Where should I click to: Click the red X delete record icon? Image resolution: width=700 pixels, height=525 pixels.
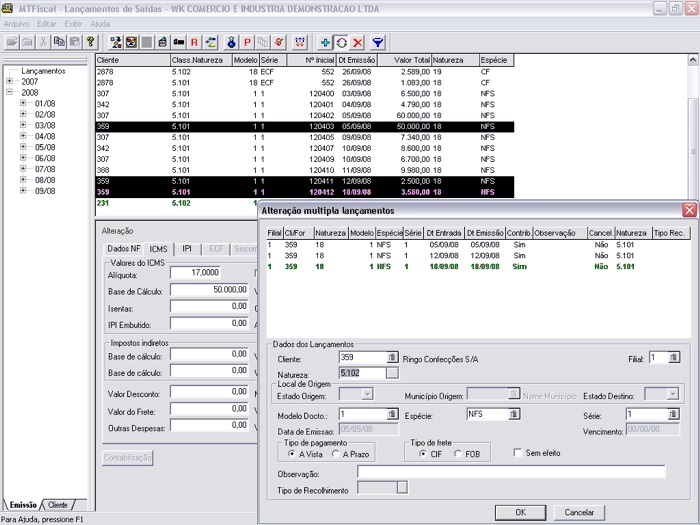(357, 42)
